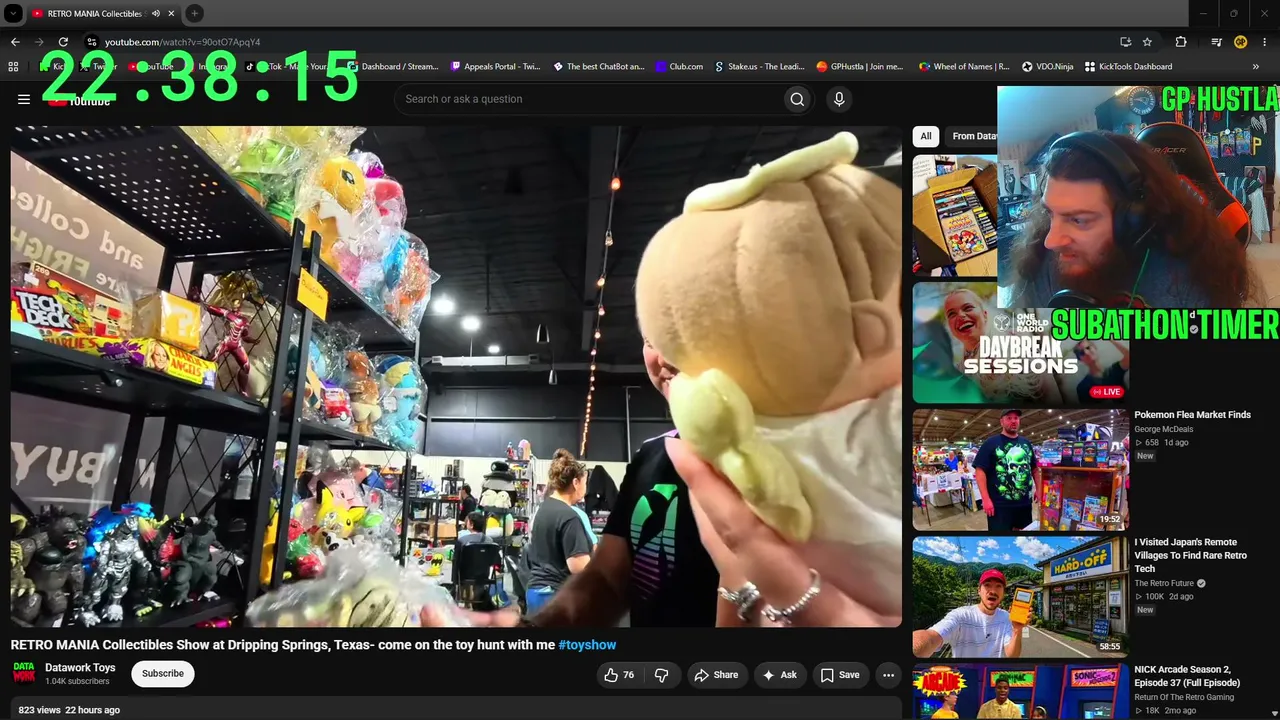The width and height of the screenshot is (1280, 720).
Task: Share the video
Action: (716, 675)
